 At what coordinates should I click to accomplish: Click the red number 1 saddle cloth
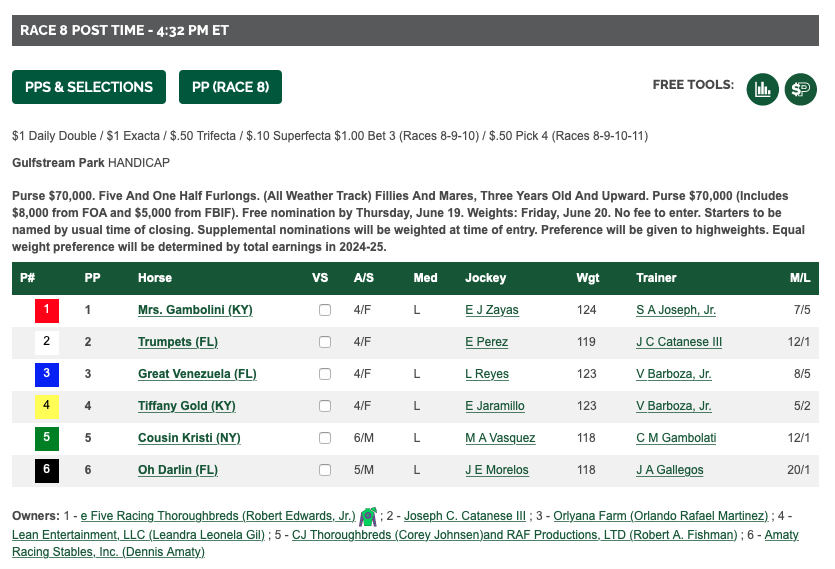[47, 311]
